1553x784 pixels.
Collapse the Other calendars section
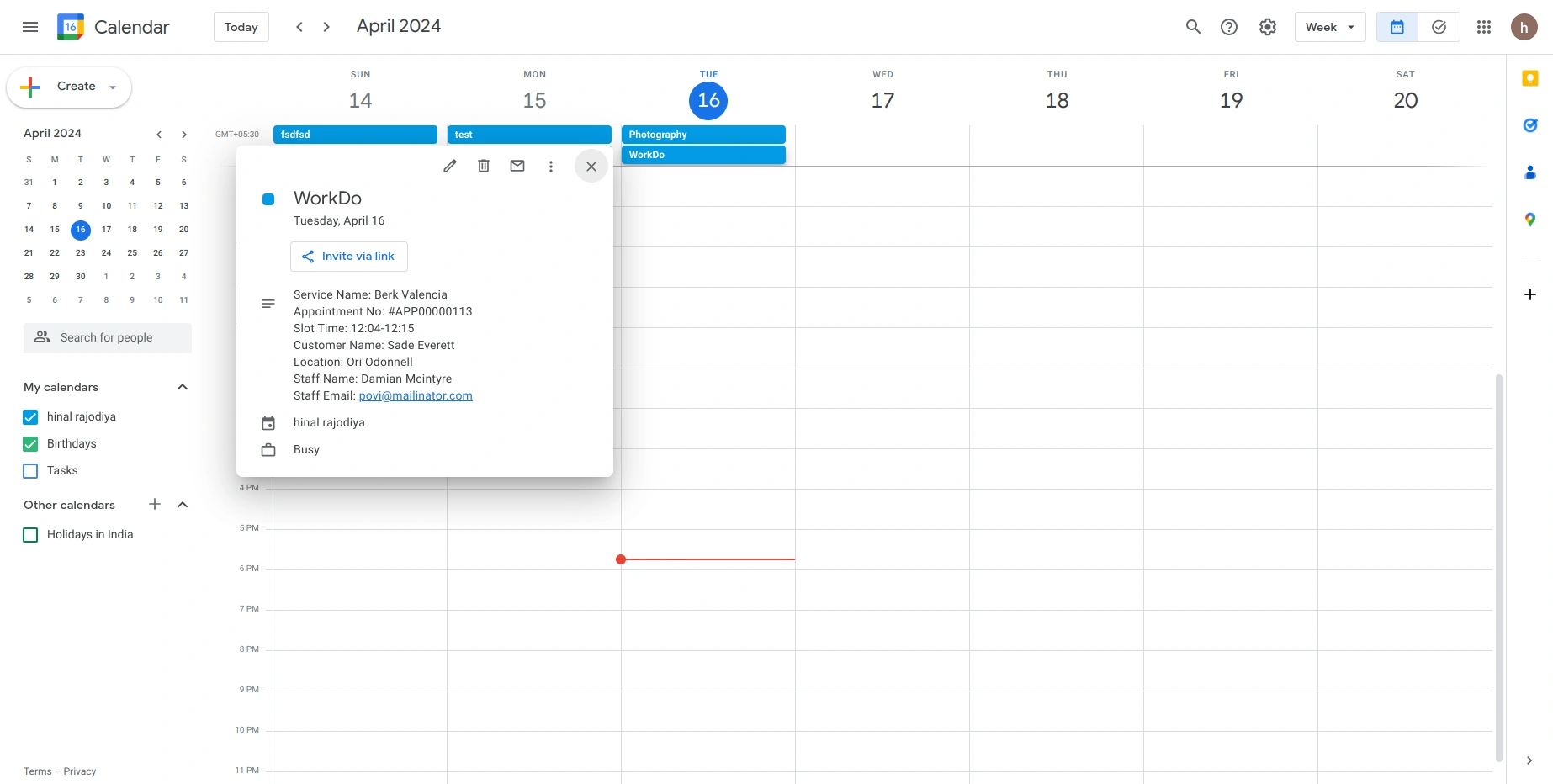pyautogui.click(x=182, y=505)
